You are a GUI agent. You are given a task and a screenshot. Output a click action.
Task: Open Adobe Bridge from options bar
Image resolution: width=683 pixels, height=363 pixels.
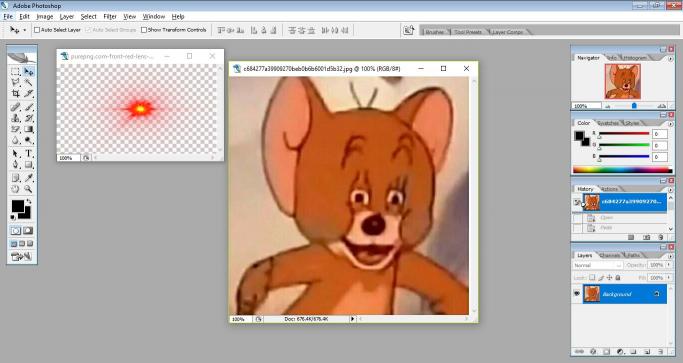pyautogui.click(x=409, y=30)
